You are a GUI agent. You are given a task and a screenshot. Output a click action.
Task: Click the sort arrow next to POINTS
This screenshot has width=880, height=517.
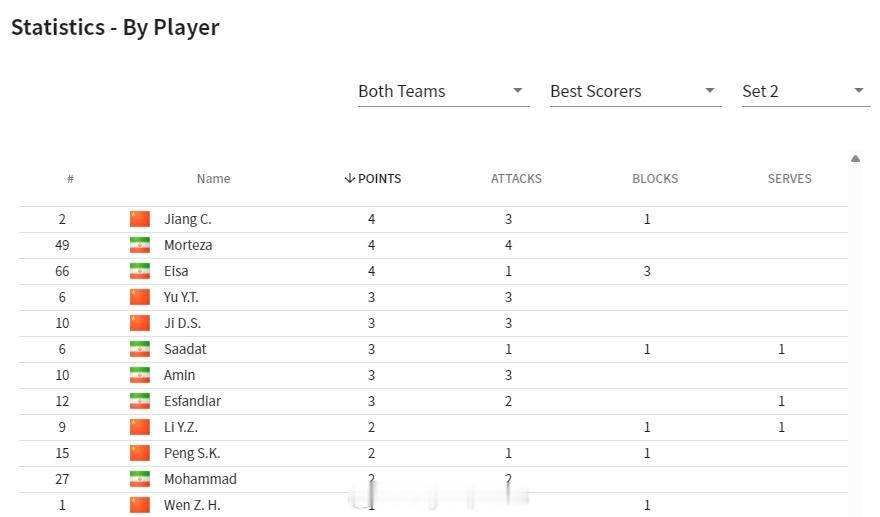(x=350, y=179)
